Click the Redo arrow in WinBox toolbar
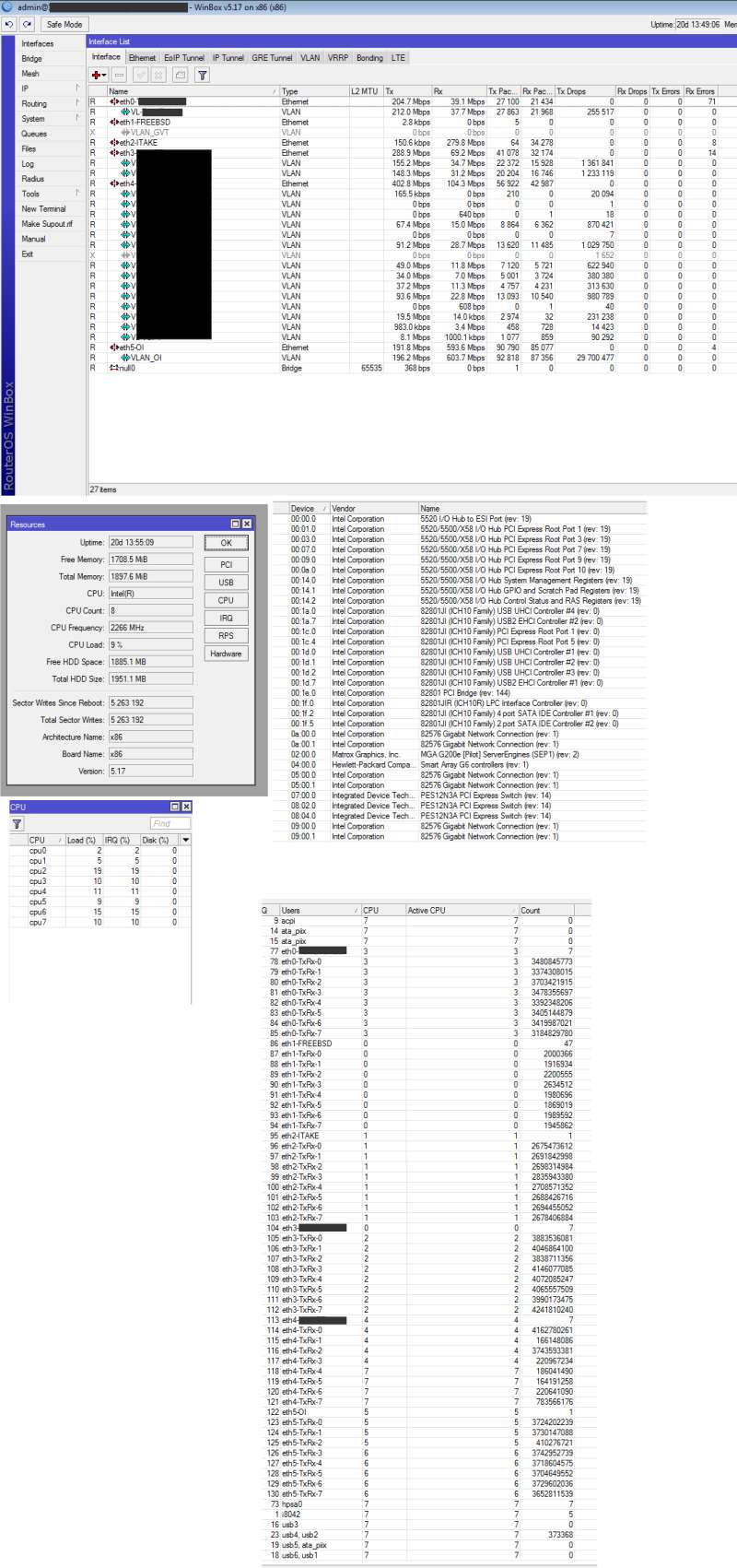Screen dimensions: 737x1568 click(x=27, y=24)
